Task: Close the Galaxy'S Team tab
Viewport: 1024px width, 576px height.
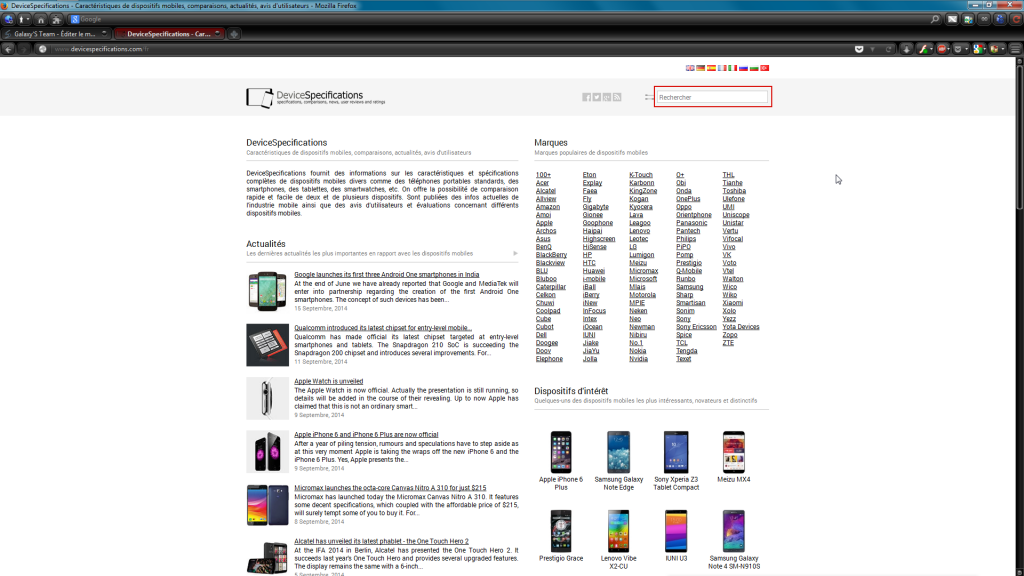Action: (x=104, y=33)
